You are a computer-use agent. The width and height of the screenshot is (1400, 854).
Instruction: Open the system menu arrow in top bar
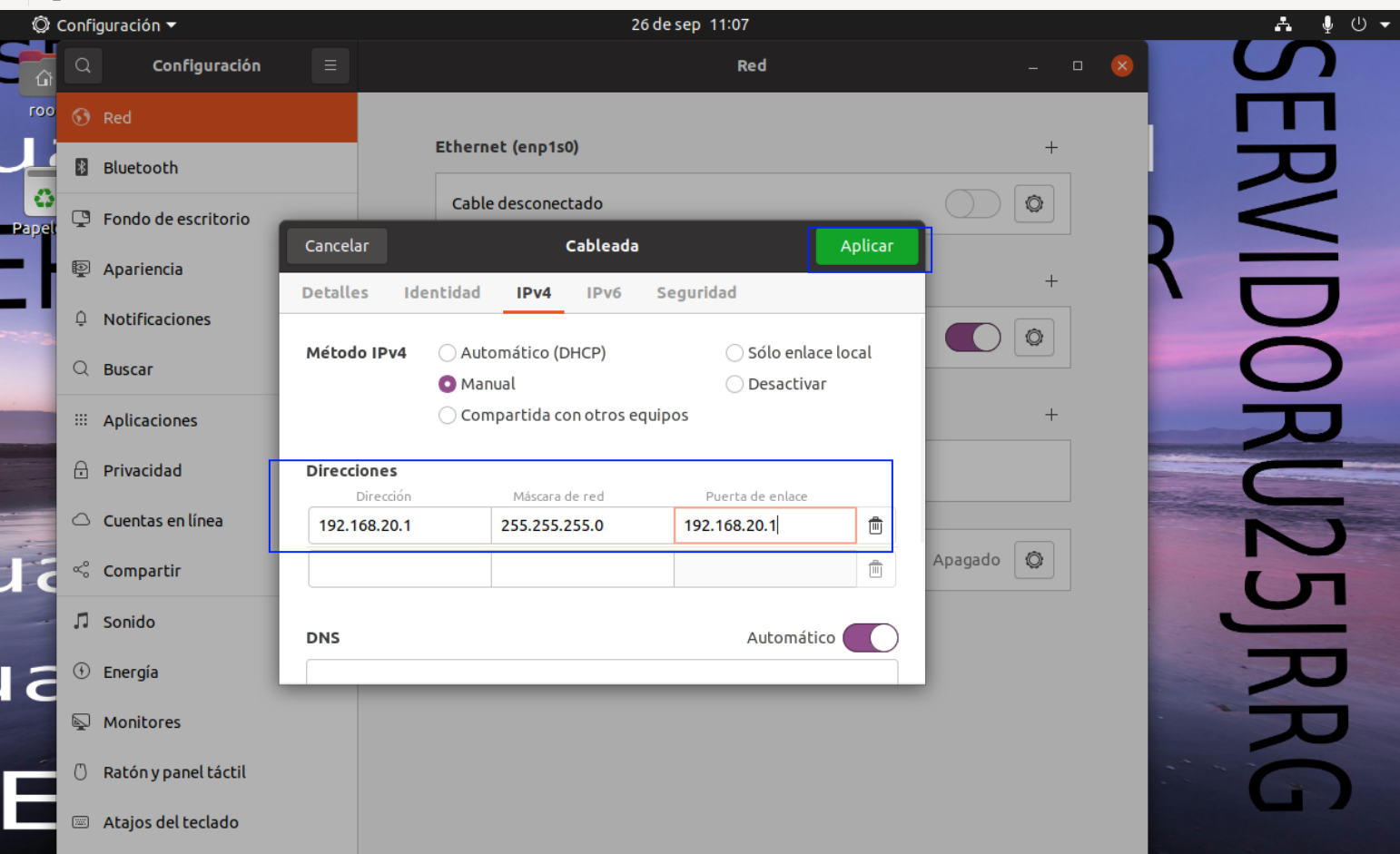[1385, 25]
